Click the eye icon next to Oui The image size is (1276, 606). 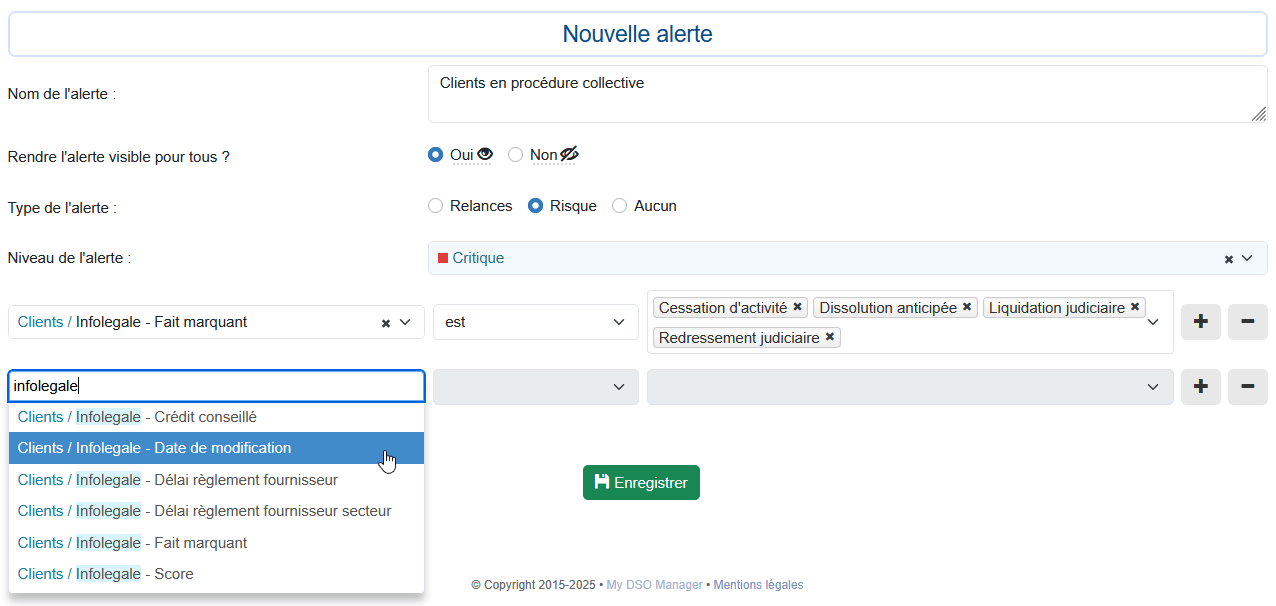pos(484,154)
